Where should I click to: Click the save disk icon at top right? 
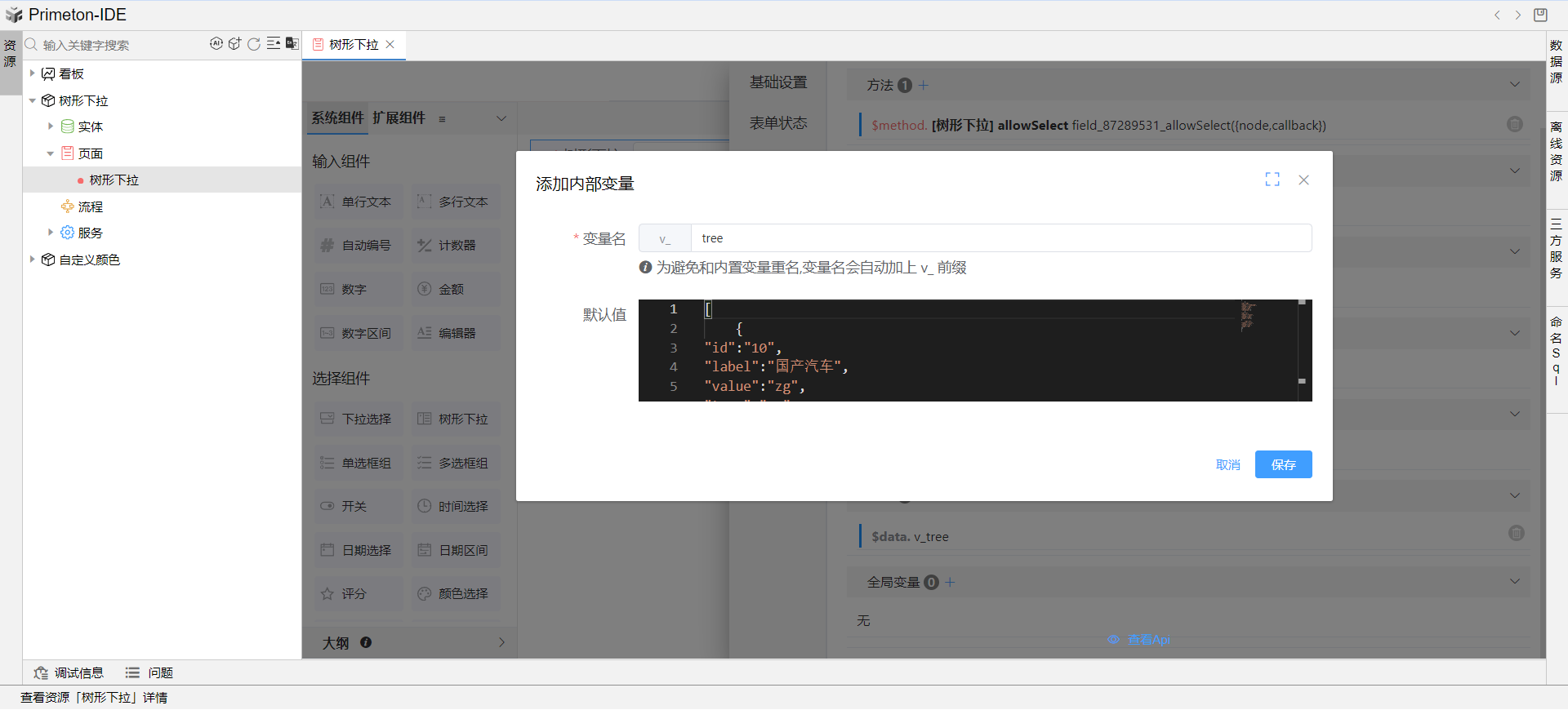(1540, 15)
